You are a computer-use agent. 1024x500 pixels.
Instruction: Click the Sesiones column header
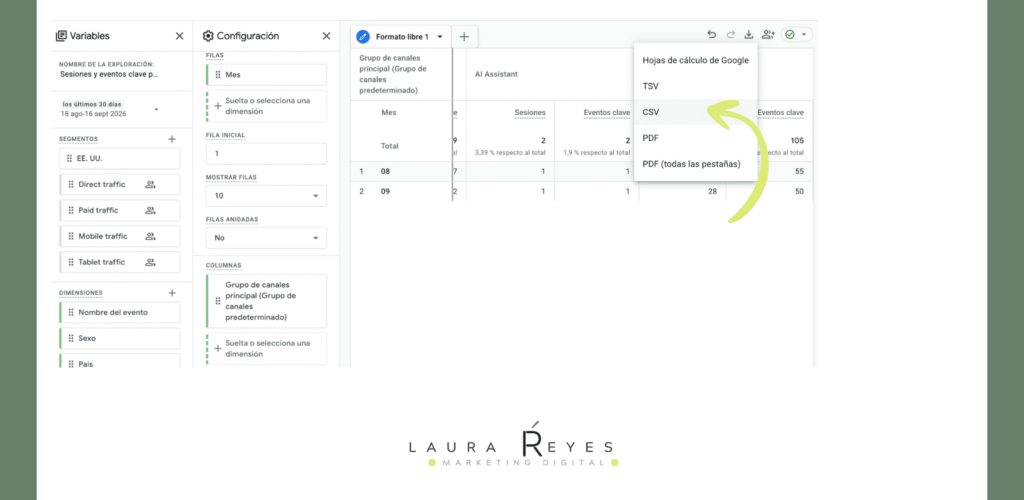click(x=530, y=113)
